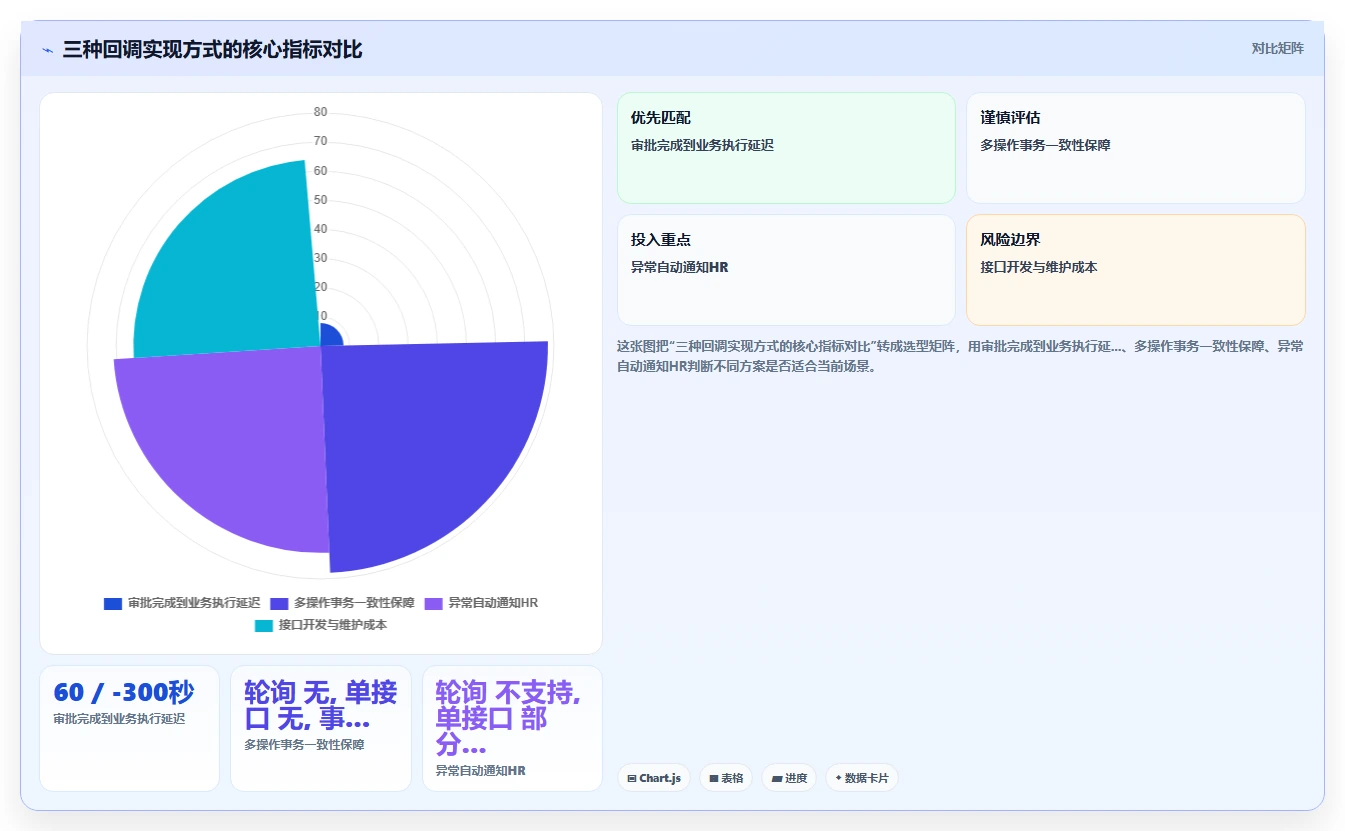Screen dimensions: 1345x831
Task: Click 异常自动通知HR under the 轮询 不支持 stat
Action: click(x=481, y=771)
